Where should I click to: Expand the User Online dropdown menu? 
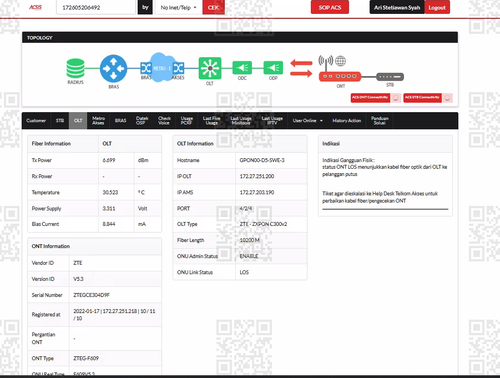click(308, 121)
